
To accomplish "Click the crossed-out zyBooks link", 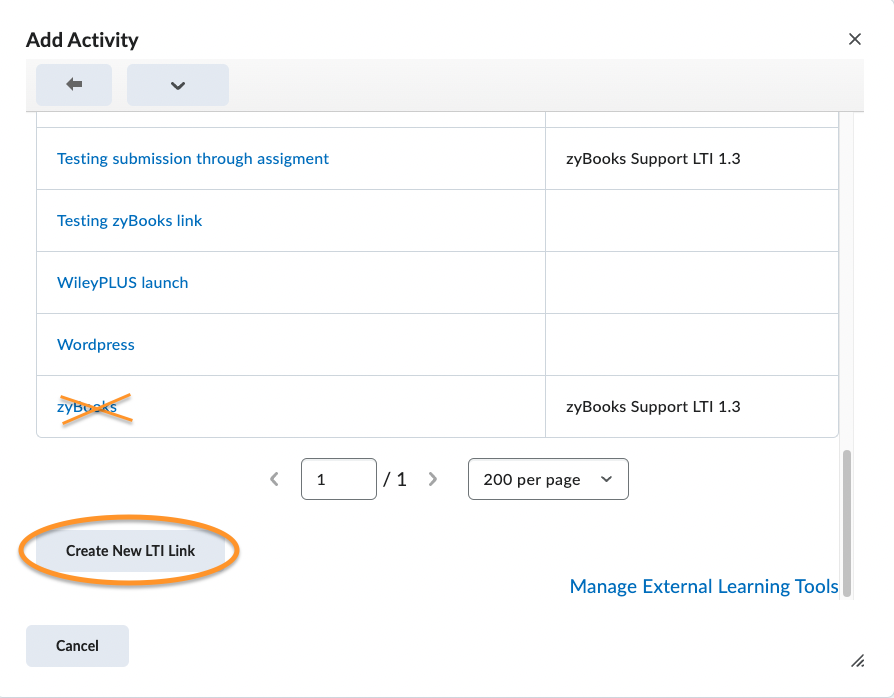I will click(x=87, y=407).
